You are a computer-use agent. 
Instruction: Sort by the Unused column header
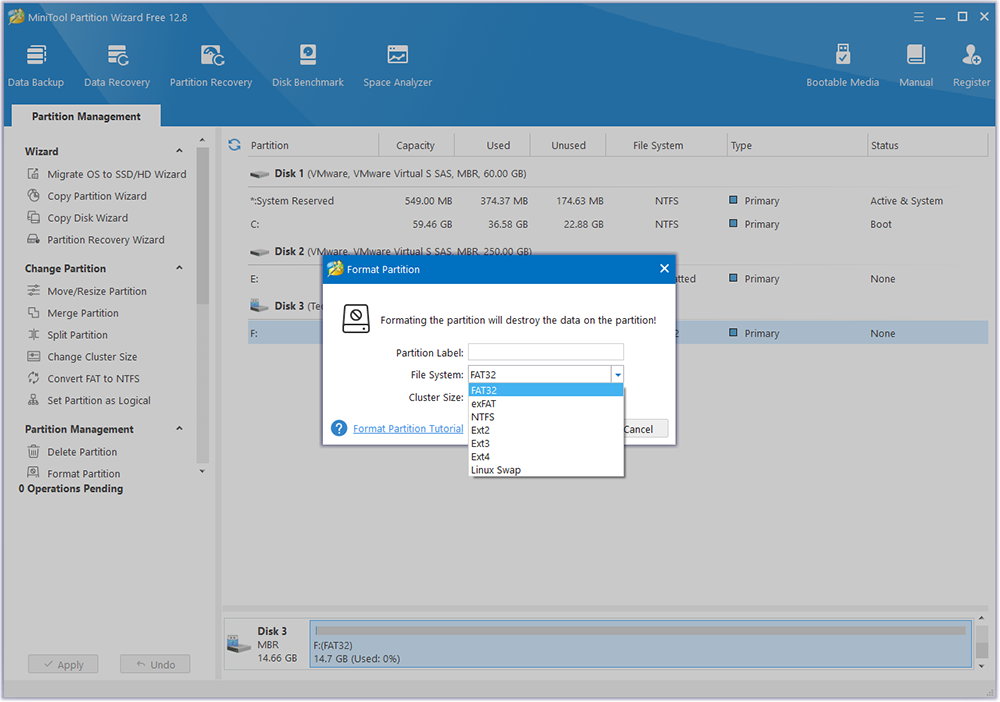[x=568, y=145]
